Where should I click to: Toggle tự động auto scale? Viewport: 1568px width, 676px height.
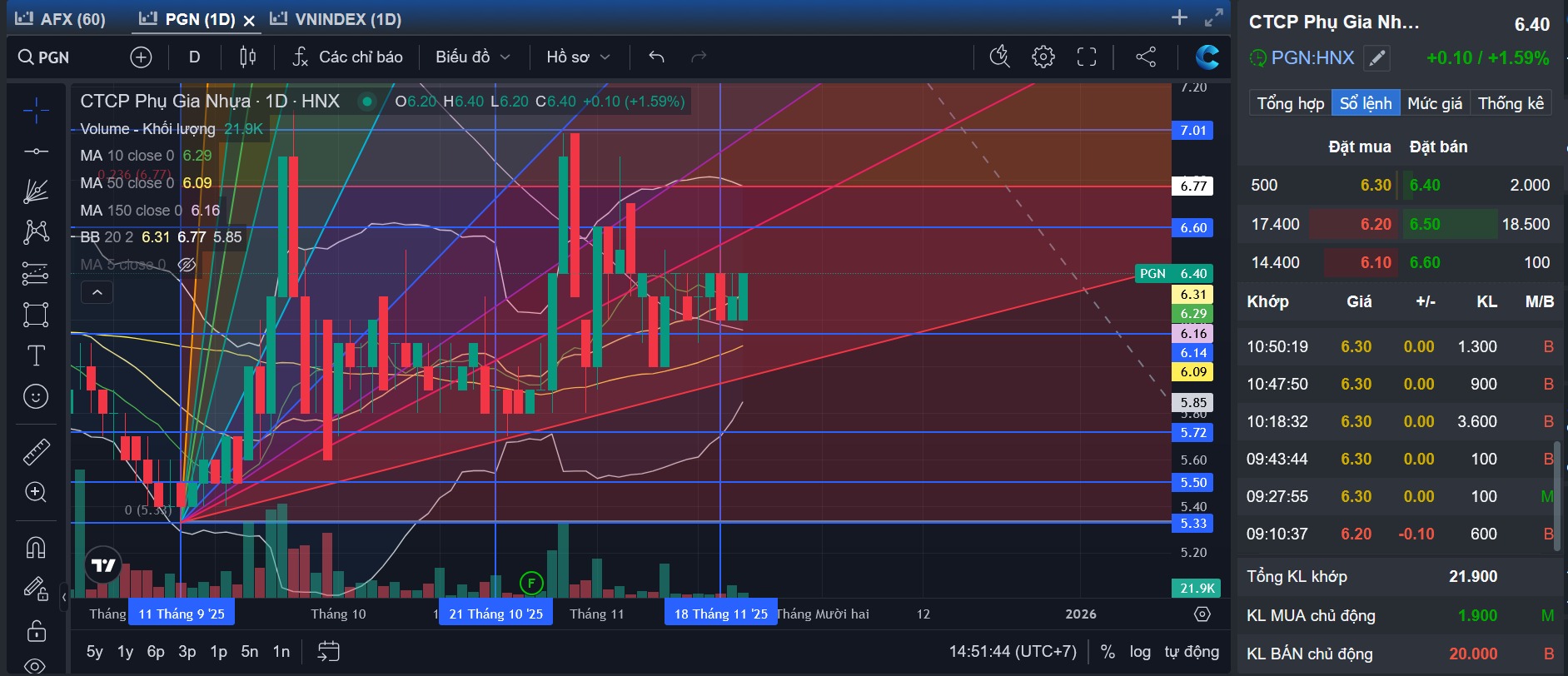pyautogui.click(x=1192, y=652)
